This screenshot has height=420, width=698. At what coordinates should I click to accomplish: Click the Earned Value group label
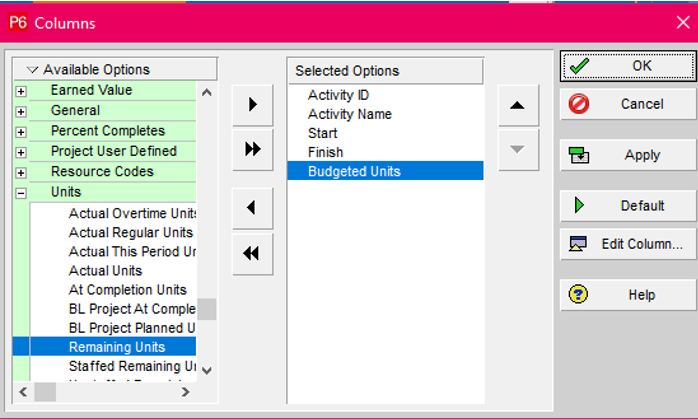tap(91, 90)
